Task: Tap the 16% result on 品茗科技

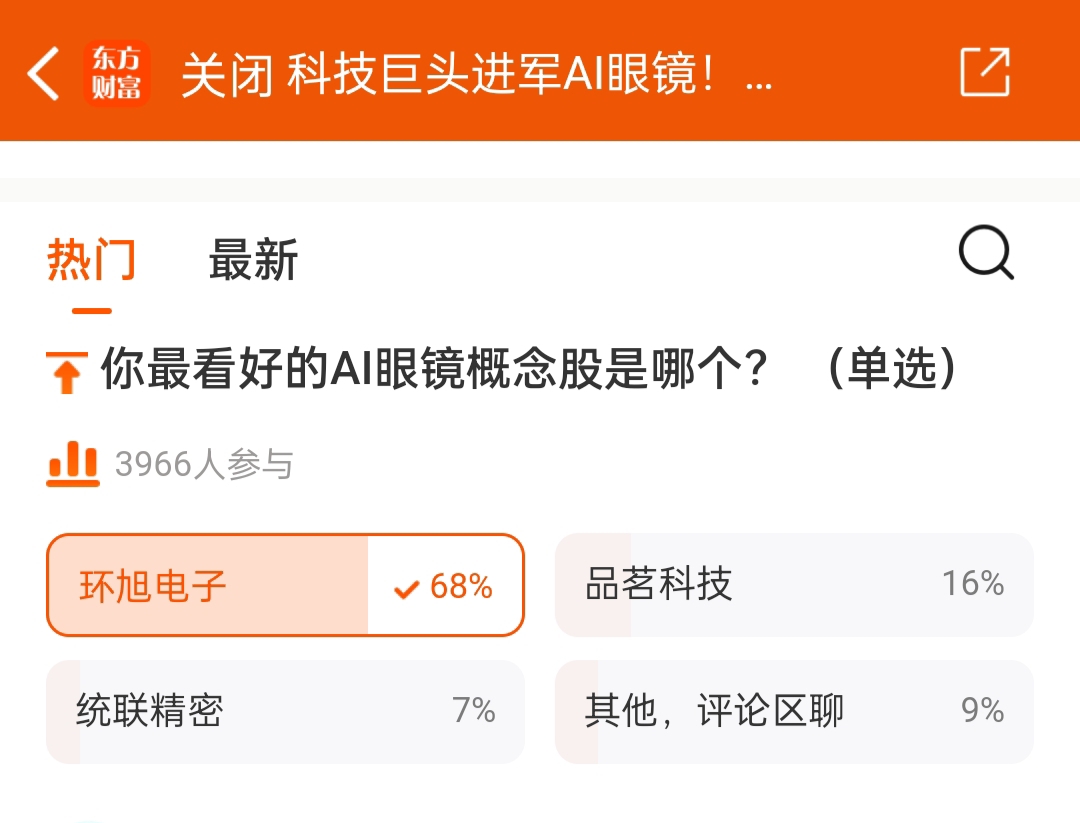Action: (x=972, y=584)
